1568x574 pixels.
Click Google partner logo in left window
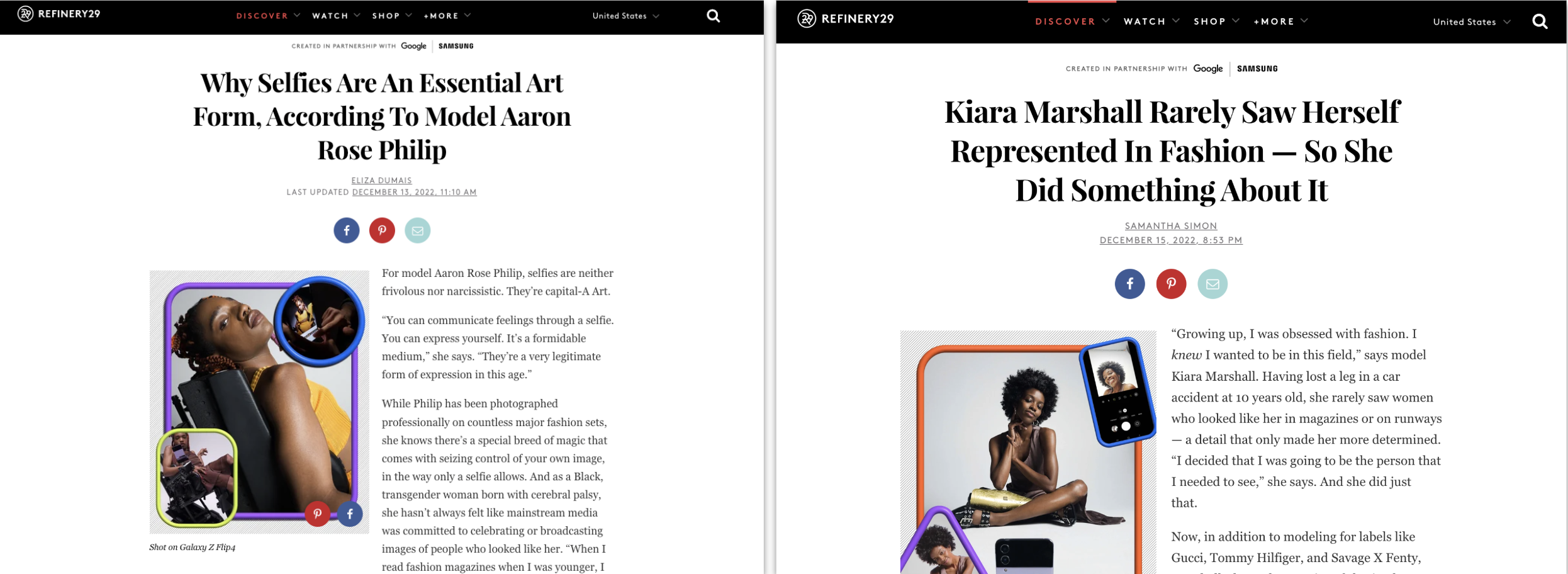[413, 46]
